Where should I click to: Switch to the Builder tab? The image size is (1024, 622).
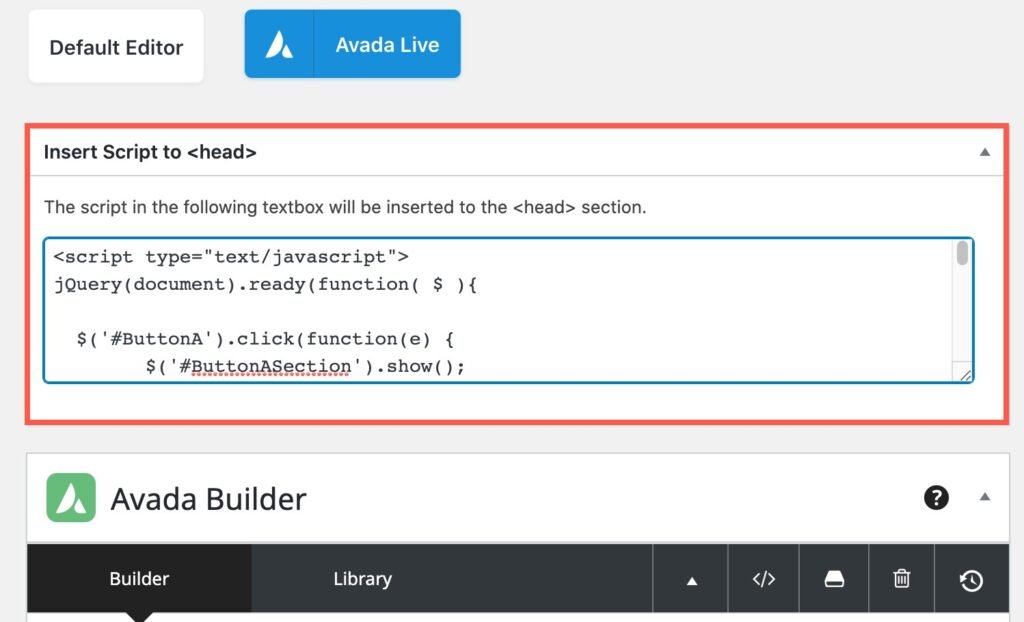pos(139,579)
